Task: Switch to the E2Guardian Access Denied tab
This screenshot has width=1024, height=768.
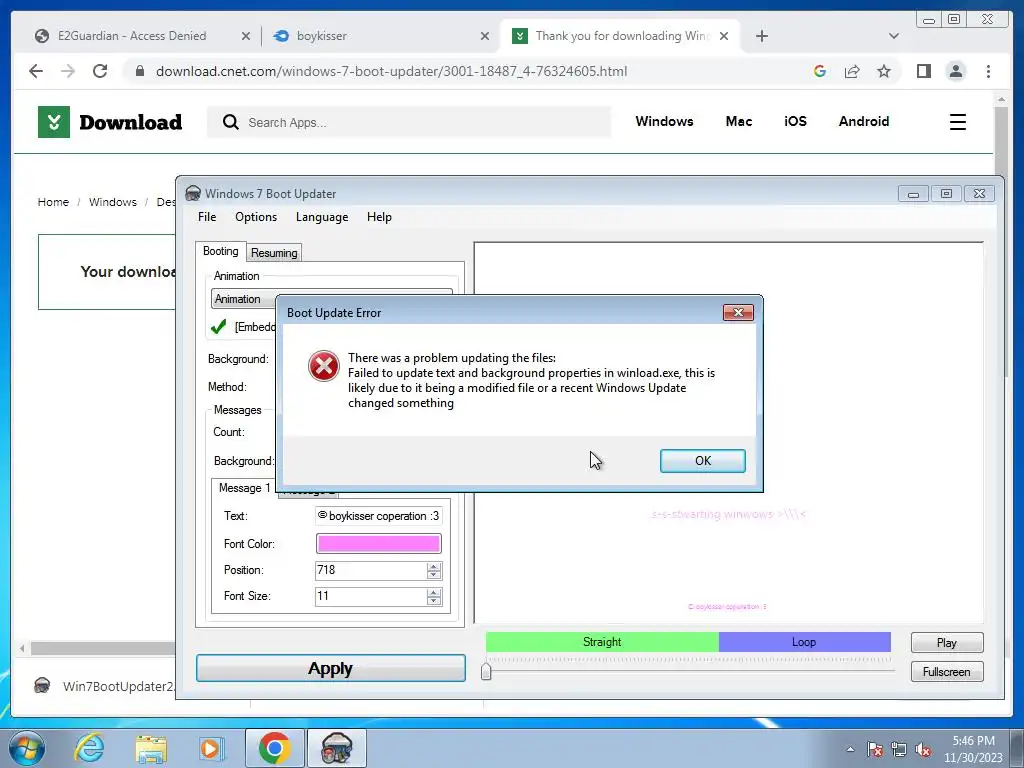Action: [x=131, y=36]
